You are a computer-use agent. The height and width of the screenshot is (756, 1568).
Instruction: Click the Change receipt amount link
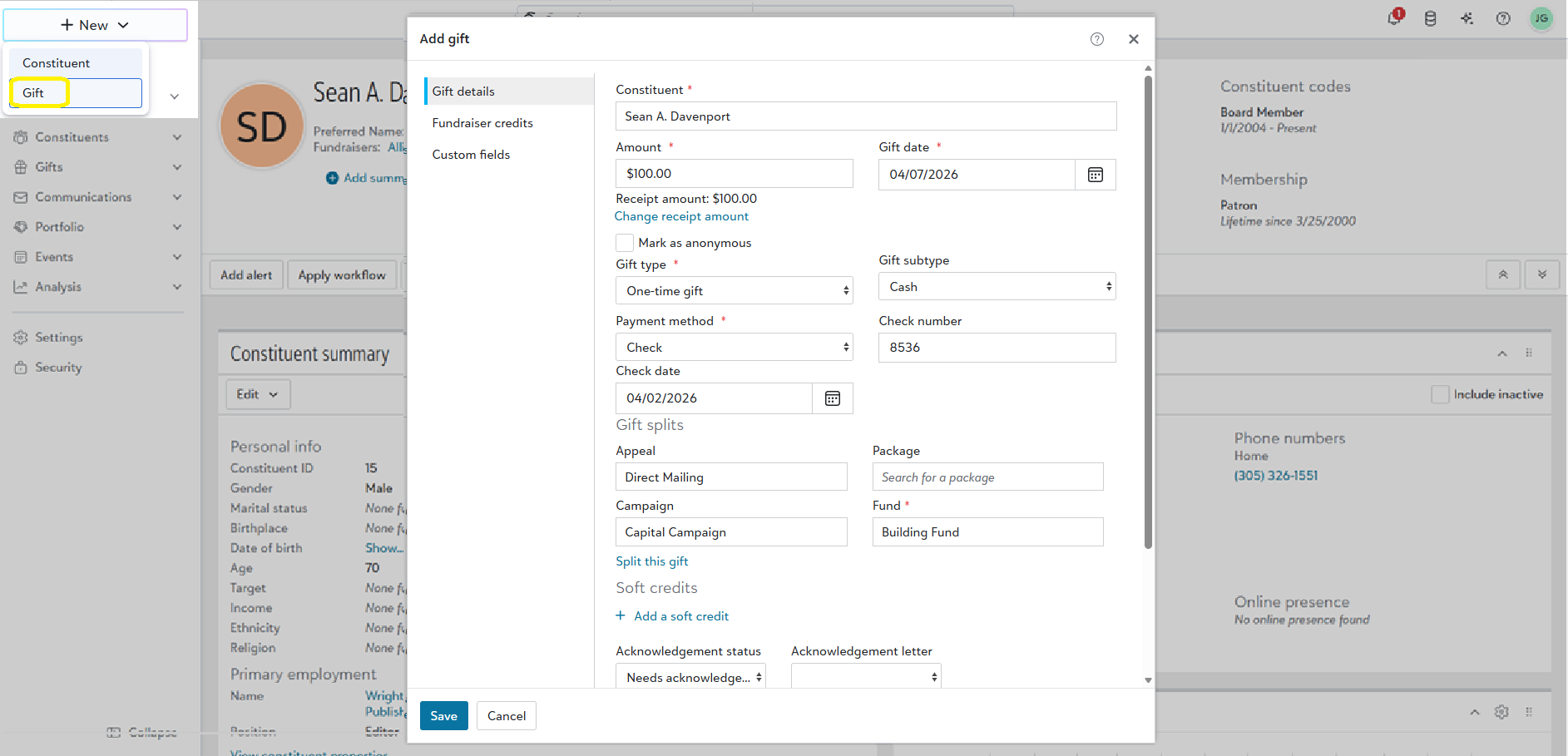coord(681,216)
